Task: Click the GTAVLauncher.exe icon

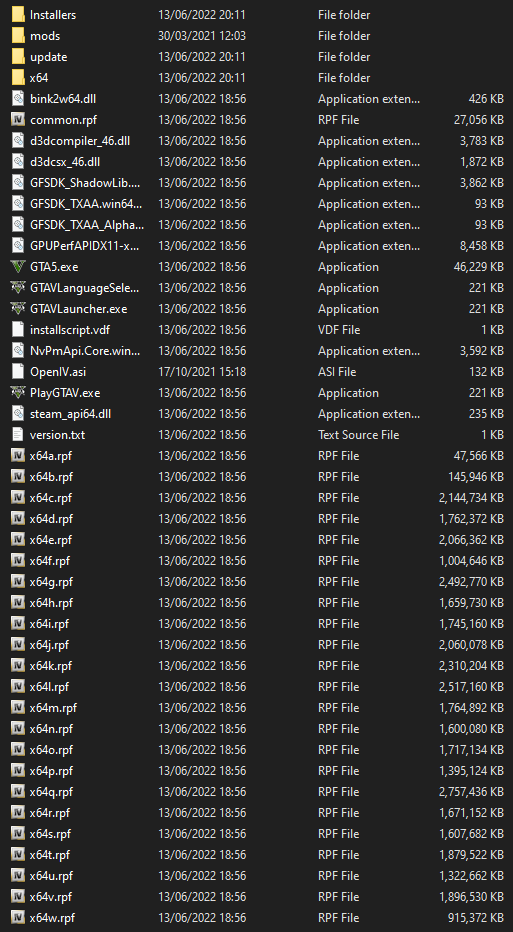Action: click(x=19, y=309)
